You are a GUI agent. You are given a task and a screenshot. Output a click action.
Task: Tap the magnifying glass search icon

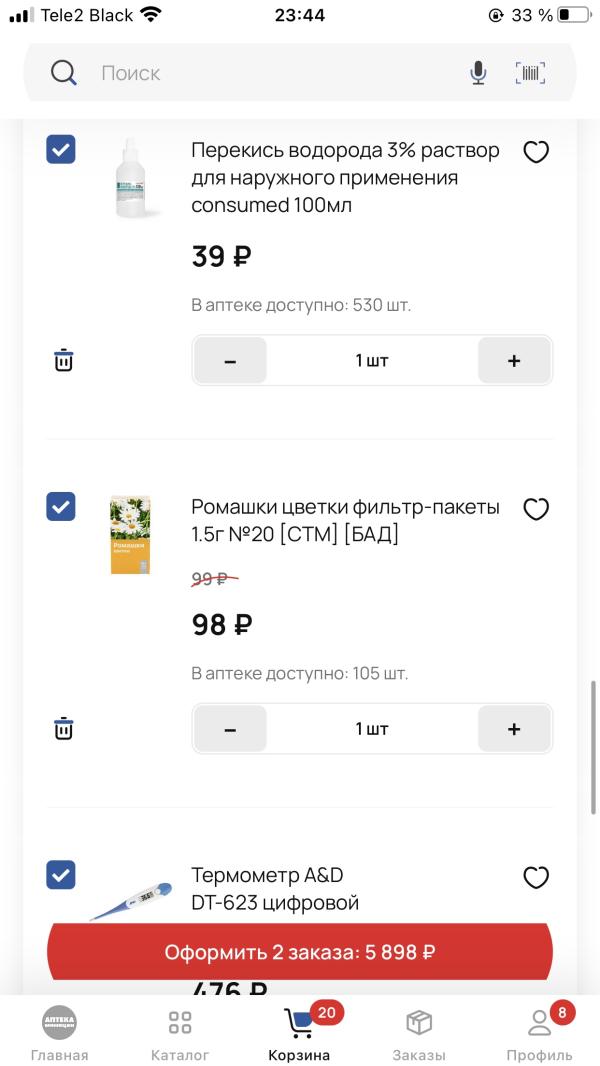click(64, 73)
